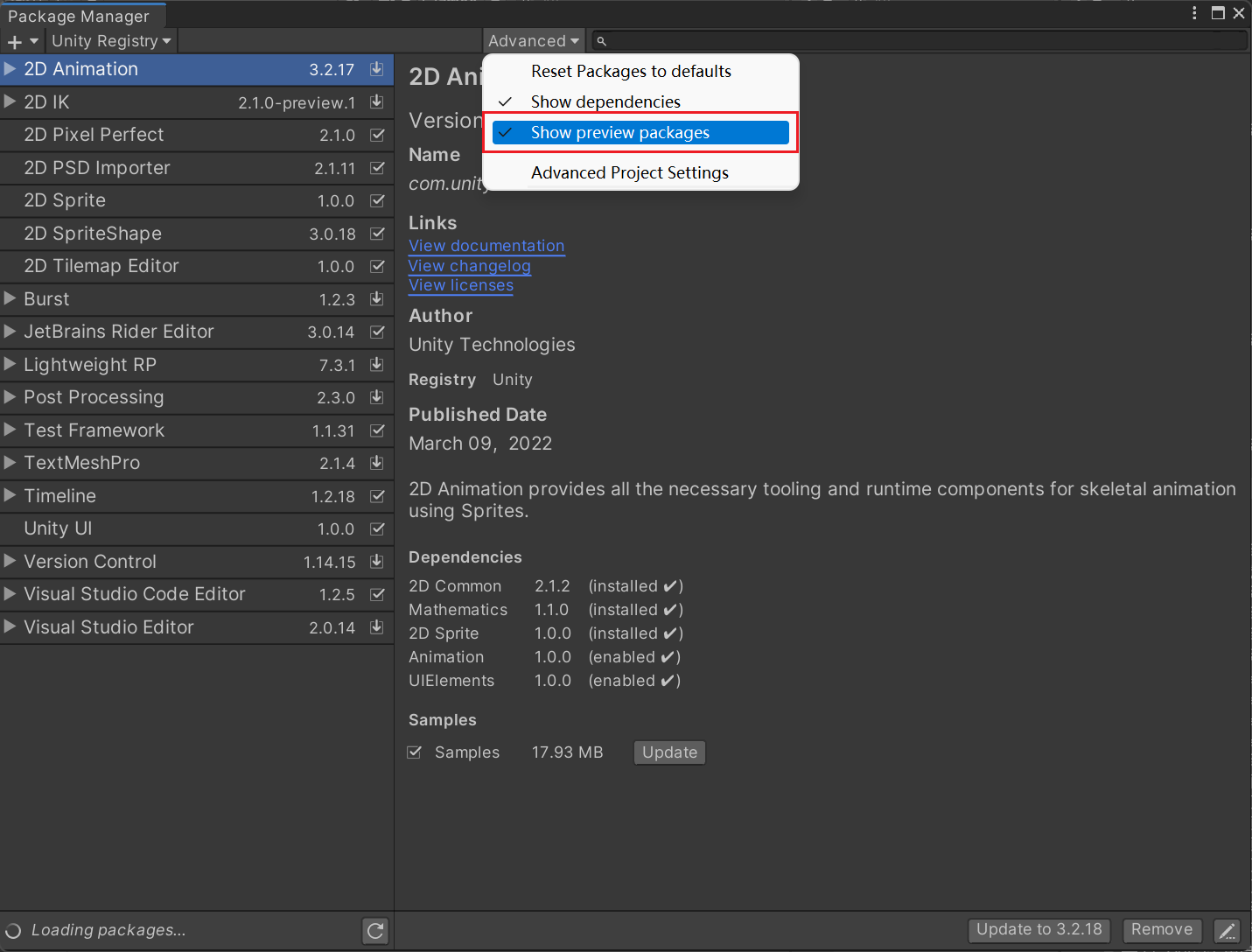Click the edit package pencil icon

click(1228, 930)
